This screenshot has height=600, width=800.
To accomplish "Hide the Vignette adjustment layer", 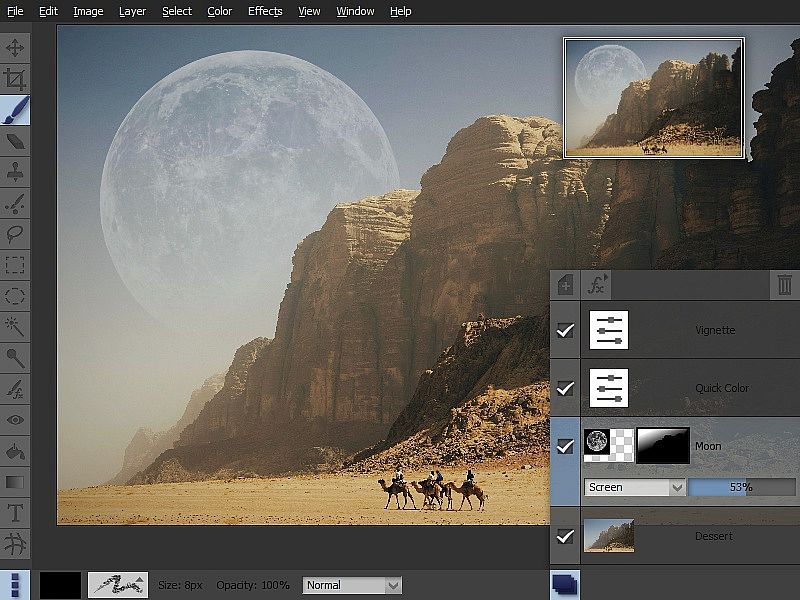I will point(565,330).
